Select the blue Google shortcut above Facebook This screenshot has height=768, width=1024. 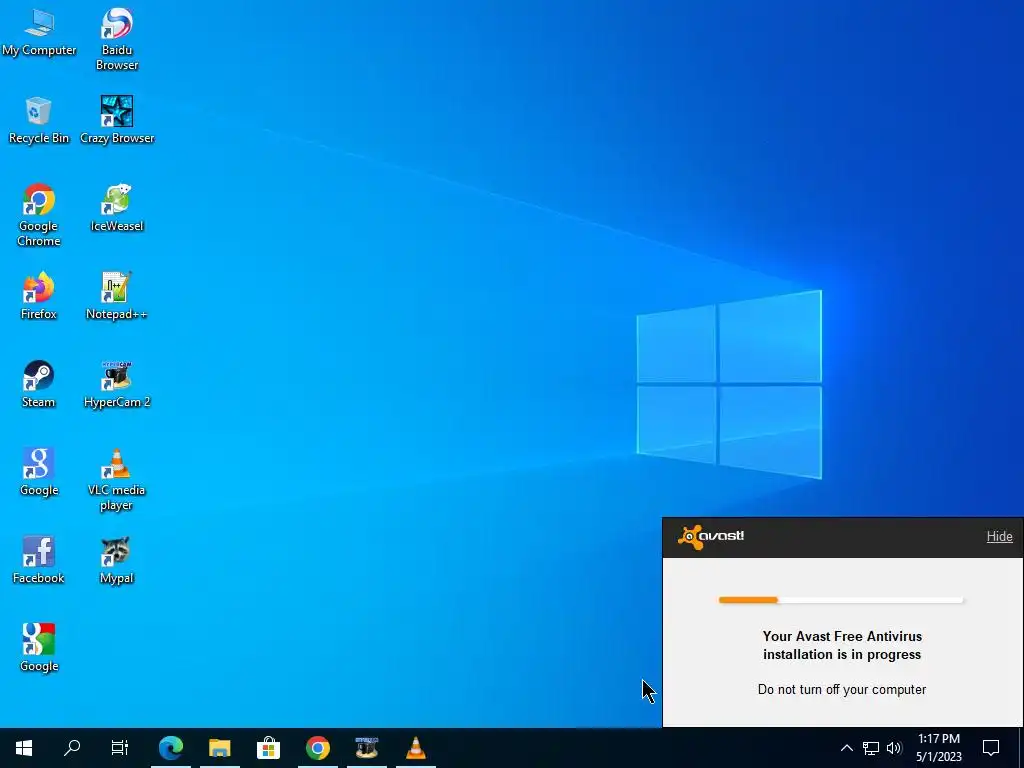point(39,472)
